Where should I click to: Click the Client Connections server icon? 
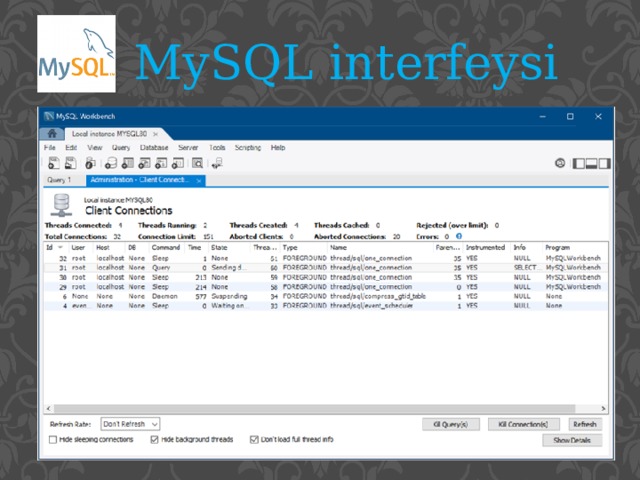(62, 205)
